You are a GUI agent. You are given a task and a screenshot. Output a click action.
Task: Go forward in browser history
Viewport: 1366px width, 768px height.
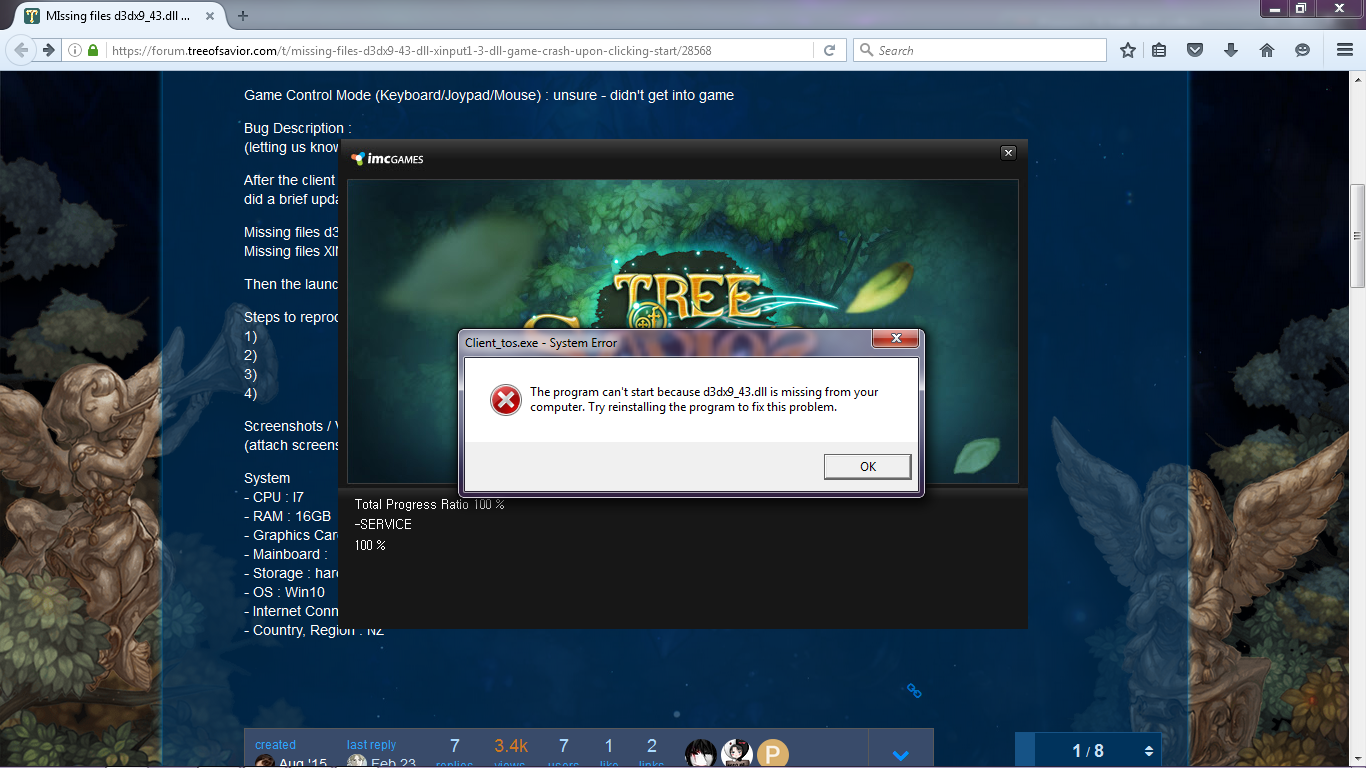point(48,50)
